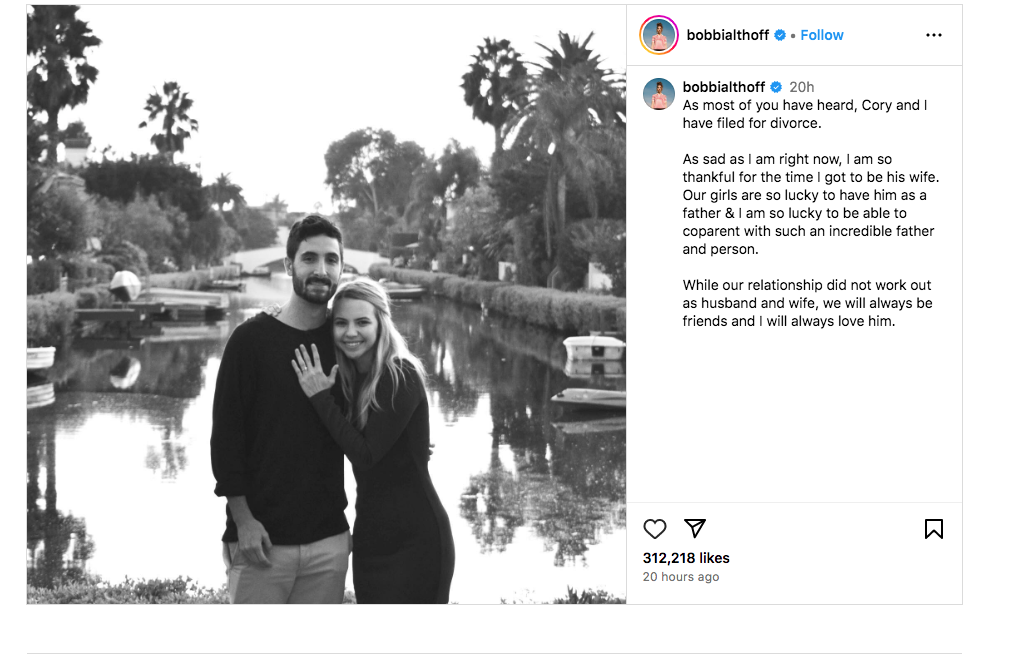Click the verified badge in the post header
This screenshot has height=666, width=1024.
(780, 35)
